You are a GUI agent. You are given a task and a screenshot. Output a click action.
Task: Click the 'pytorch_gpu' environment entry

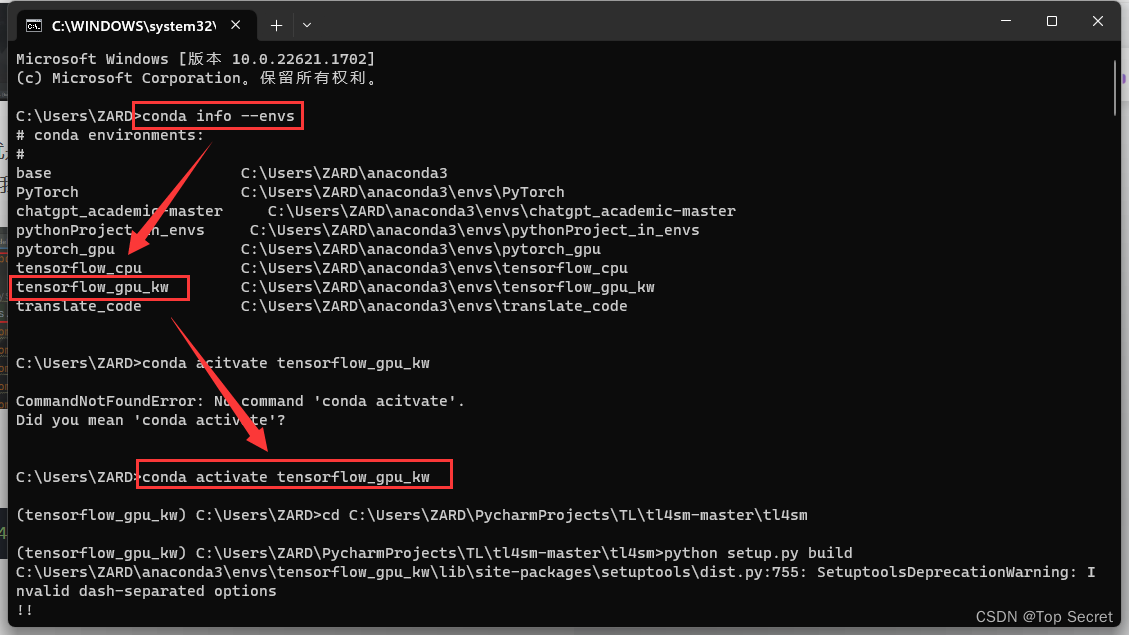tap(64, 248)
